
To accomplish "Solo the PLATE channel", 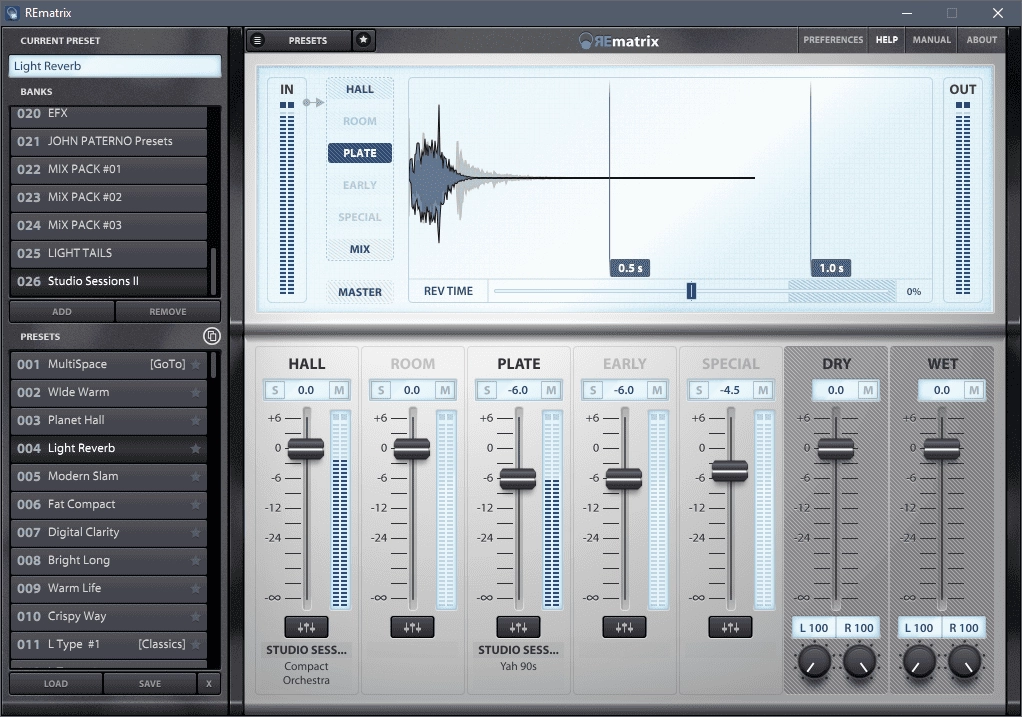I will (487, 390).
